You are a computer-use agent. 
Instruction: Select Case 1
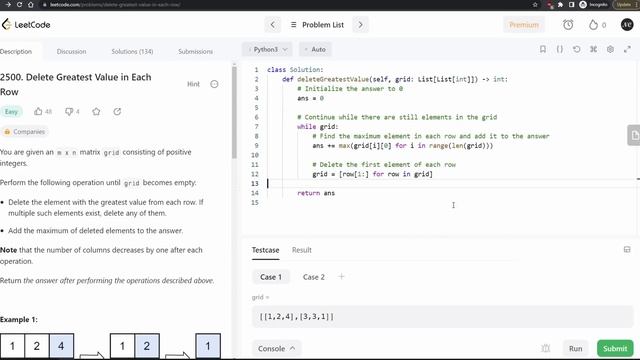pos(271,277)
